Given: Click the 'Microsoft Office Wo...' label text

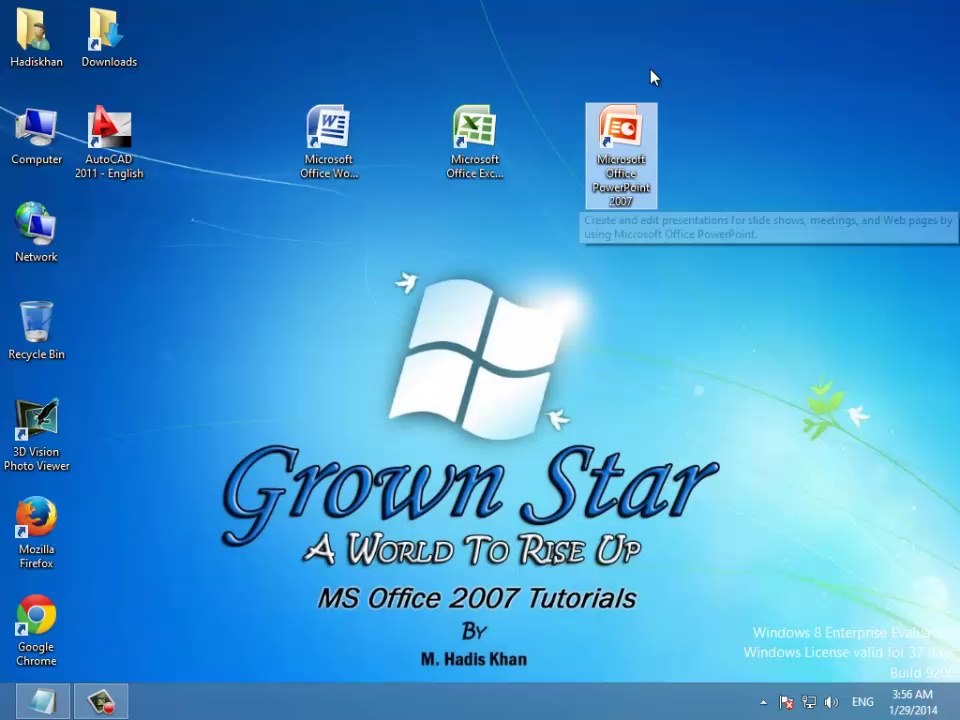Looking at the screenshot, I should pyautogui.click(x=329, y=167).
